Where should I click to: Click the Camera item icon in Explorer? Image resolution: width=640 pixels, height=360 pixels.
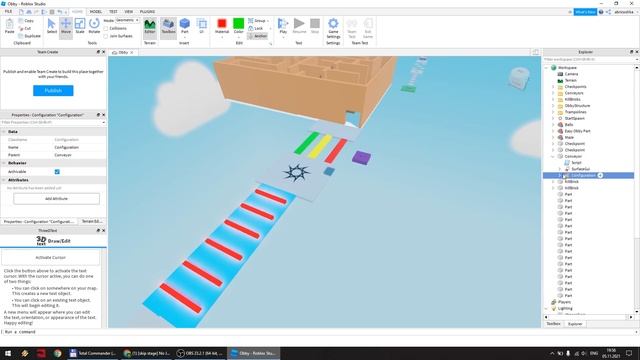tap(560, 74)
